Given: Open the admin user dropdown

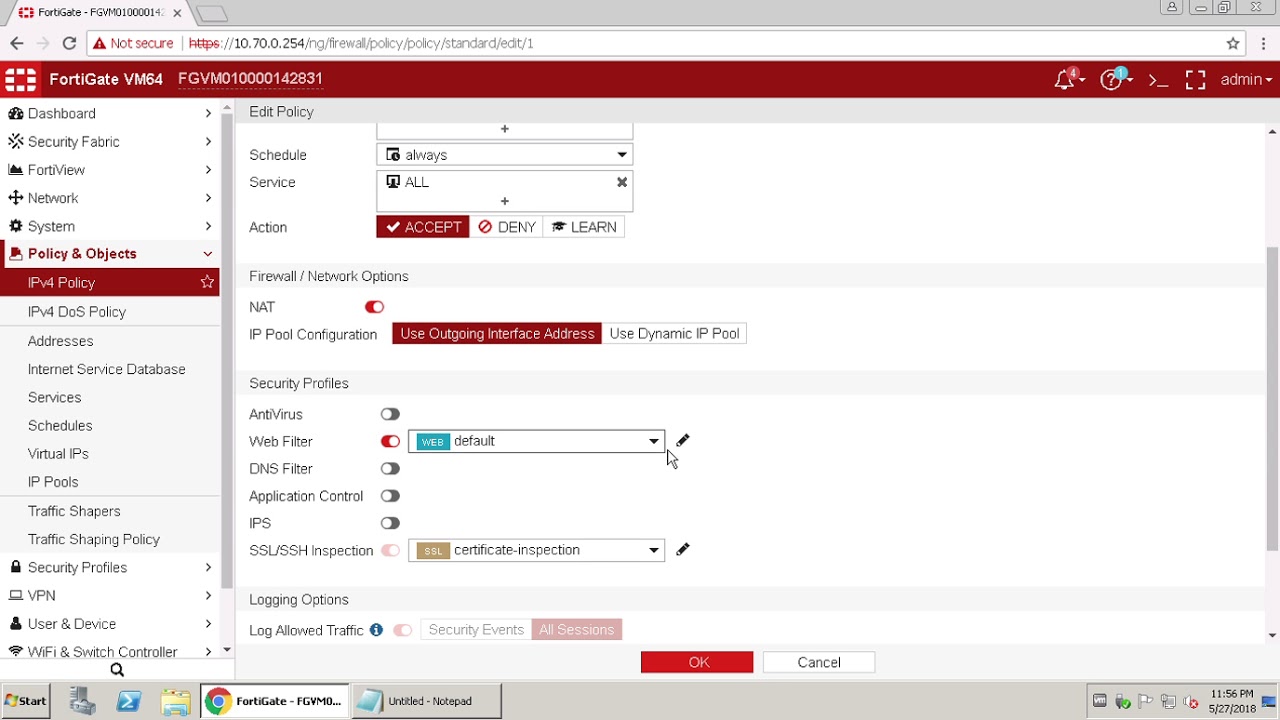Looking at the screenshot, I should point(1246,80).
